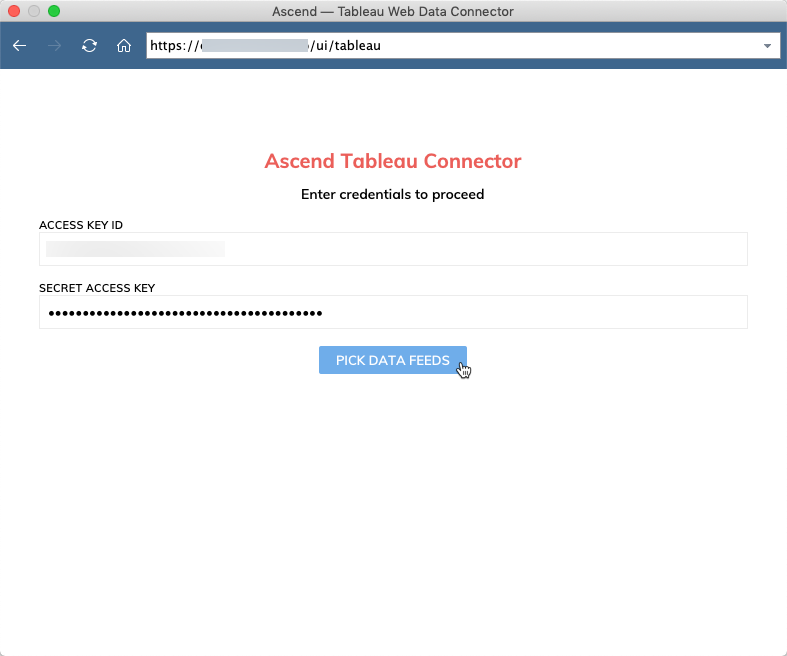The height and width of the screenshot is (656, 787).
Task: Reload the page with refresh icon
Action: [89, 46]
